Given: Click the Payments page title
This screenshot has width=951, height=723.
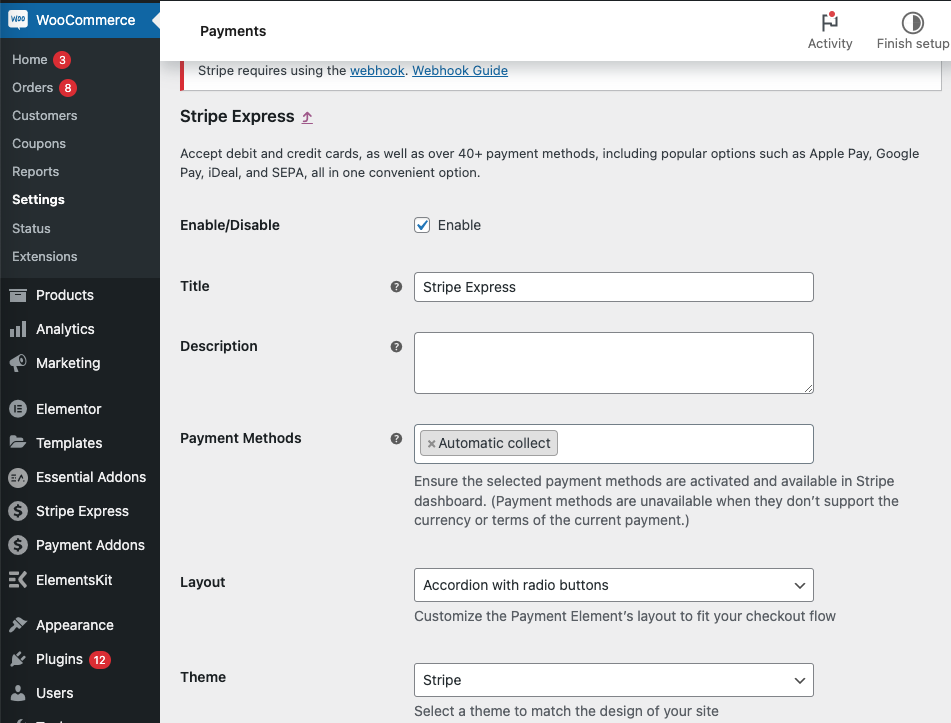Looking at the screenshot, I should click(x=233, y=31).
